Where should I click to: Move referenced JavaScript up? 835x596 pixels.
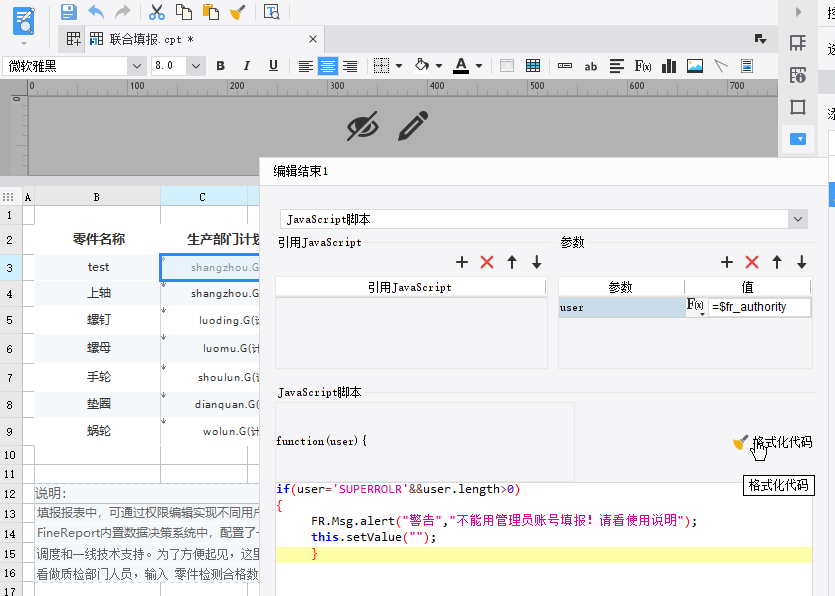(512, 262)
